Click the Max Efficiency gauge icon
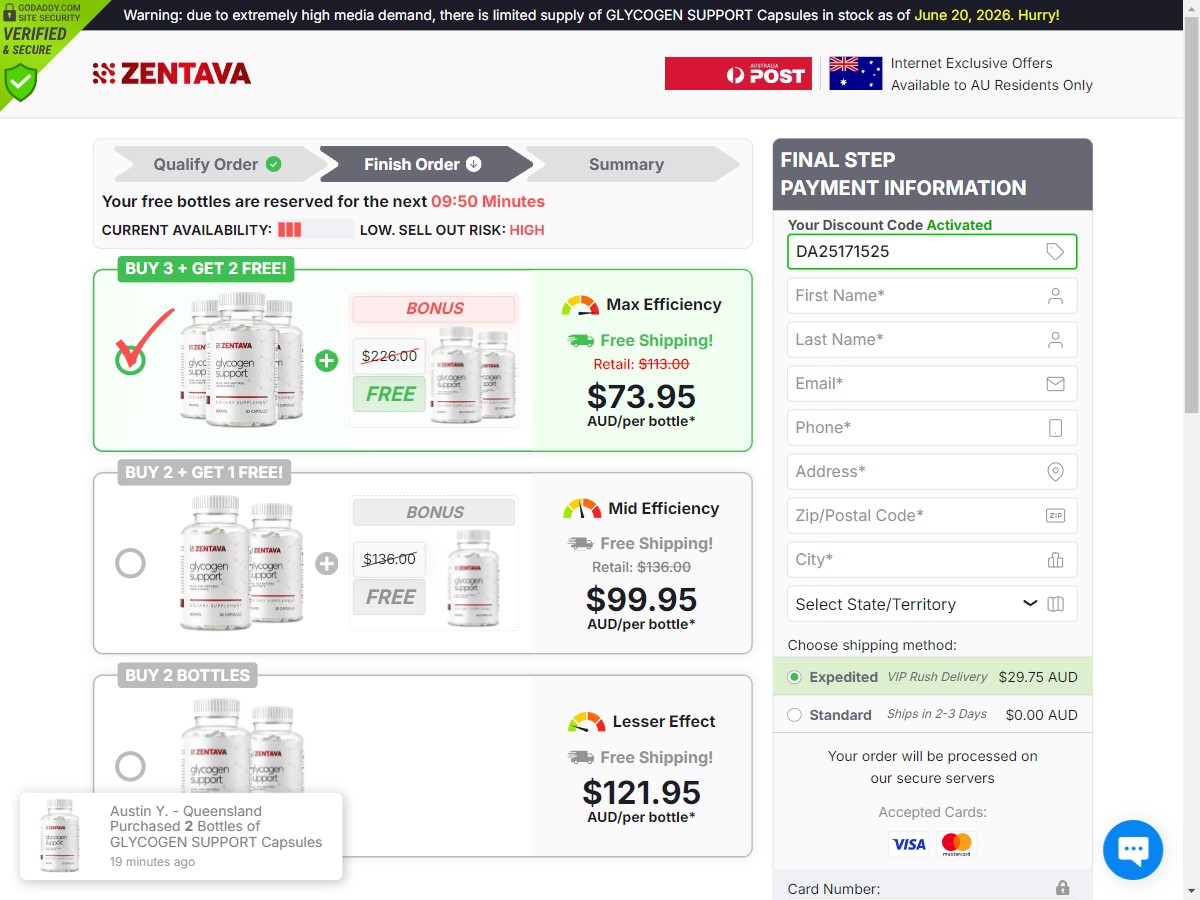This screenshot has height=900, width=1200. point(580,305)
